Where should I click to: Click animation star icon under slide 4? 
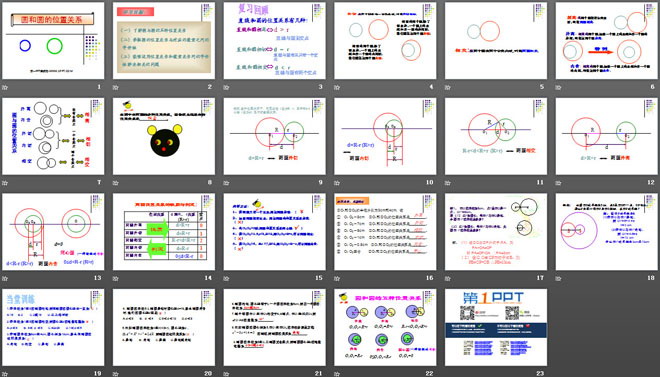coord(337,88)
